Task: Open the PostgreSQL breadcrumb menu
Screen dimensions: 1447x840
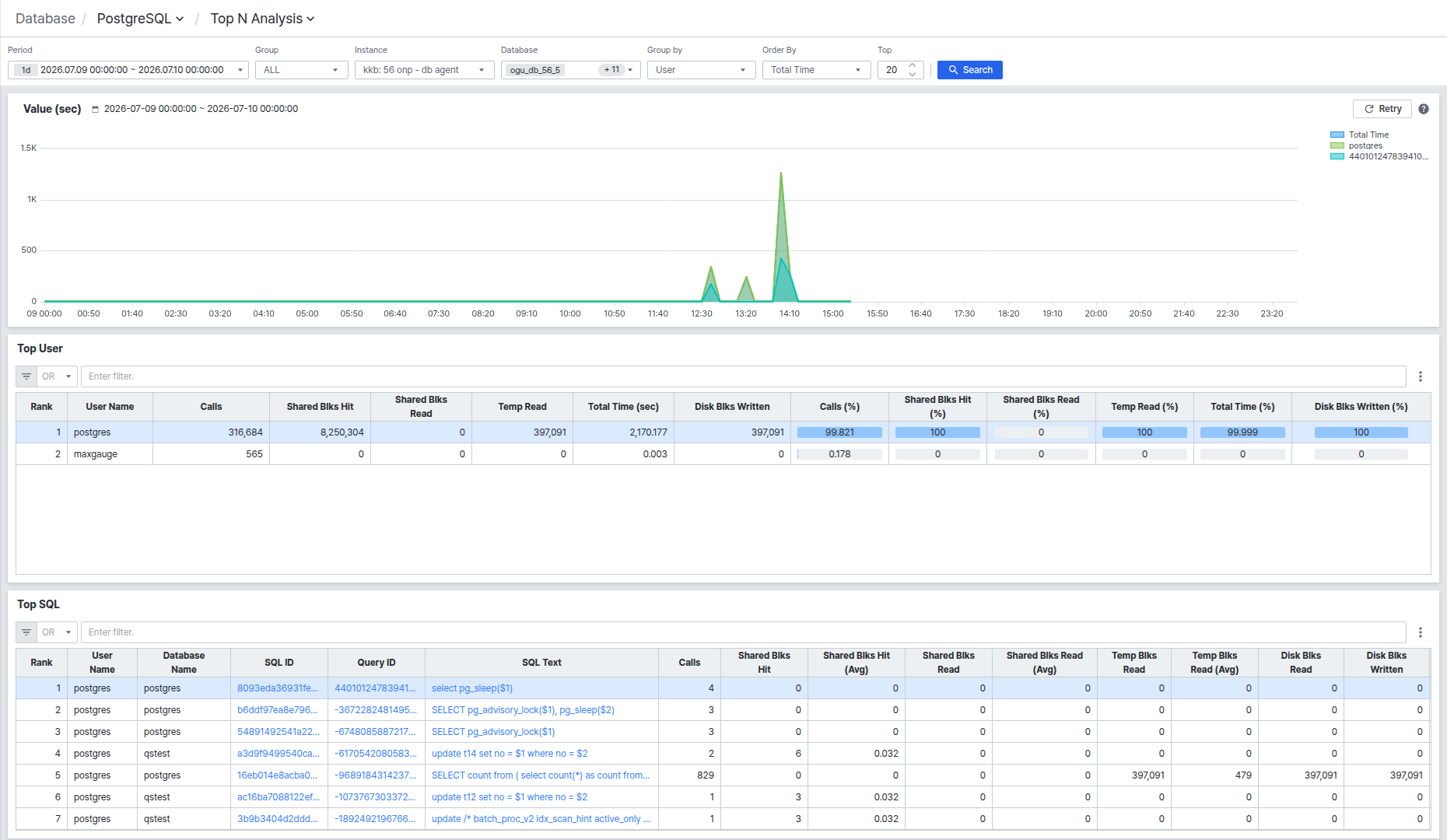Action: click(140, 19)
